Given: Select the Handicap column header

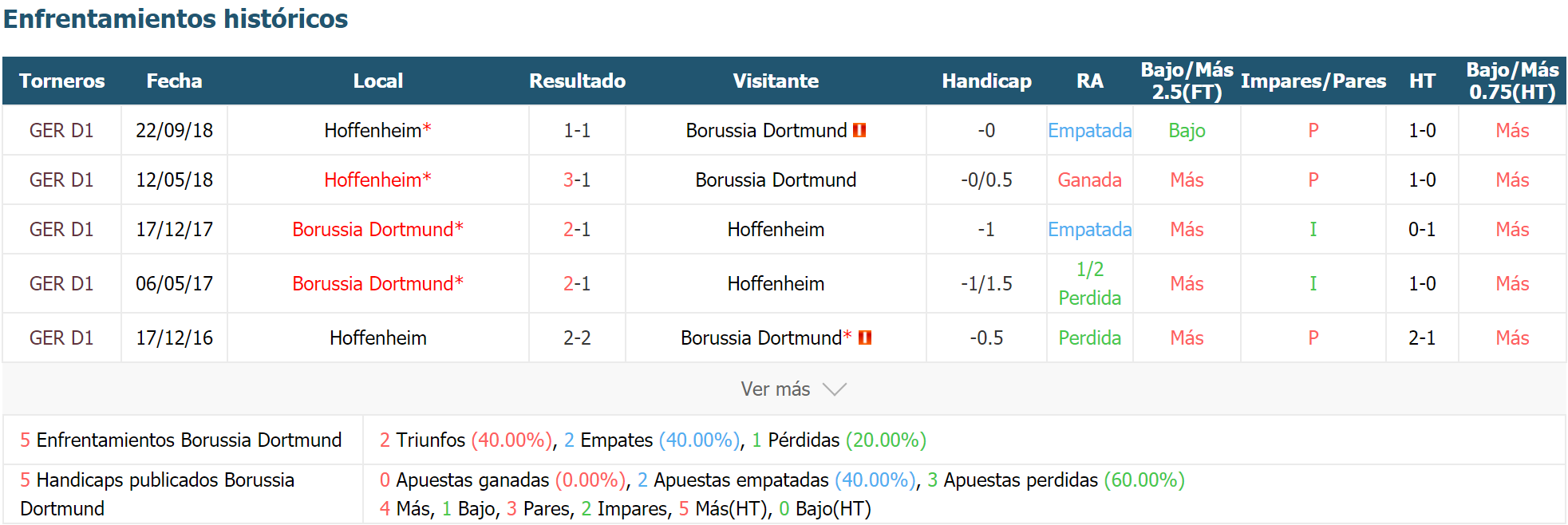Looking at the screenshot, I should (x=986, y=81).
